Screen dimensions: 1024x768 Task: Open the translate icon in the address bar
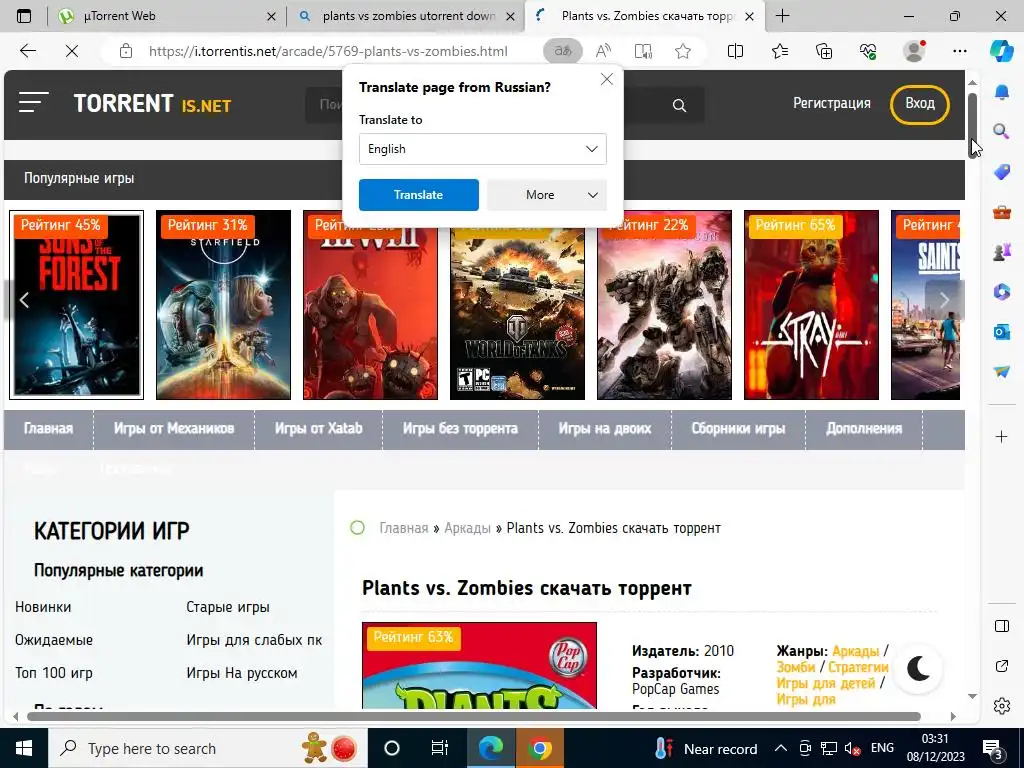(562, 51)
